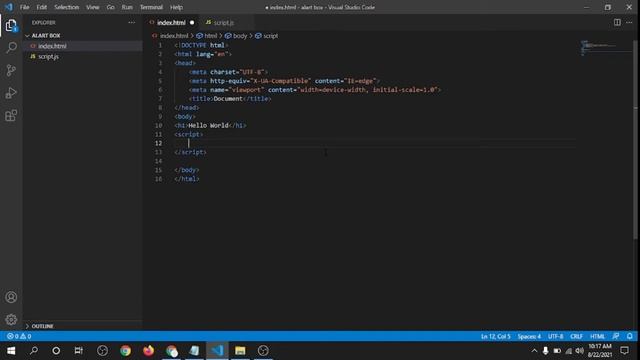640x360 pixels.
Task: Click the editor minimap preview
Action: 606,48
